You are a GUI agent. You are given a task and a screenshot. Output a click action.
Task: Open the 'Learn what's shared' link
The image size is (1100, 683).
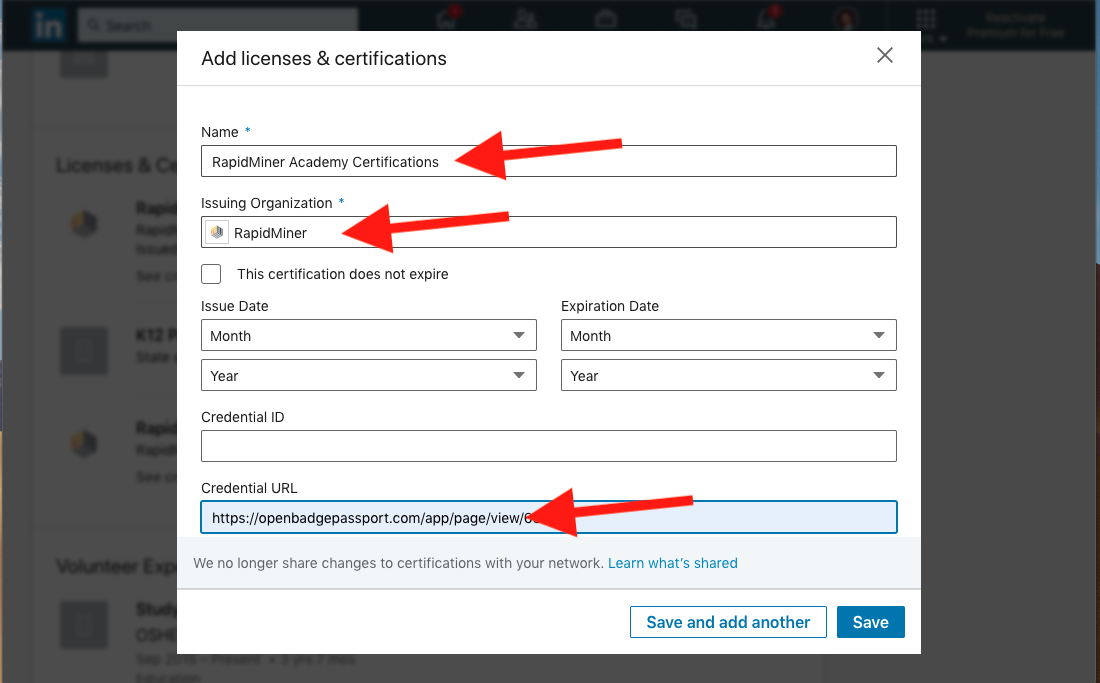(x=673, y=563)
